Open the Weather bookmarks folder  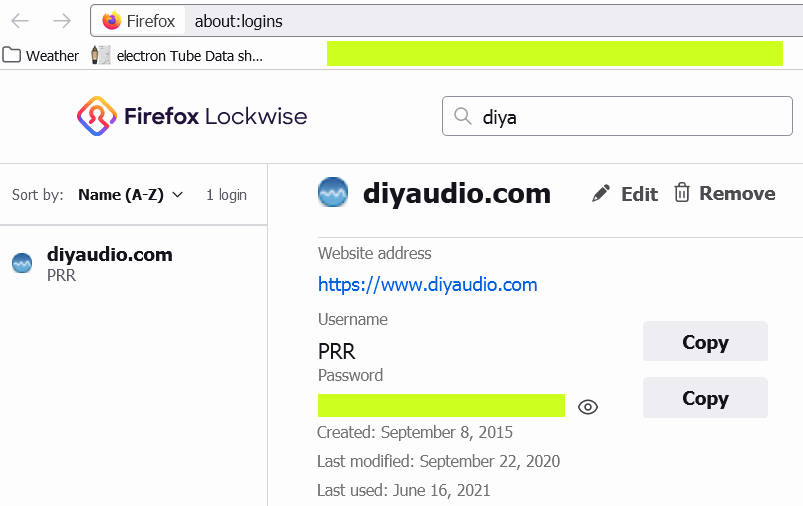41,55
